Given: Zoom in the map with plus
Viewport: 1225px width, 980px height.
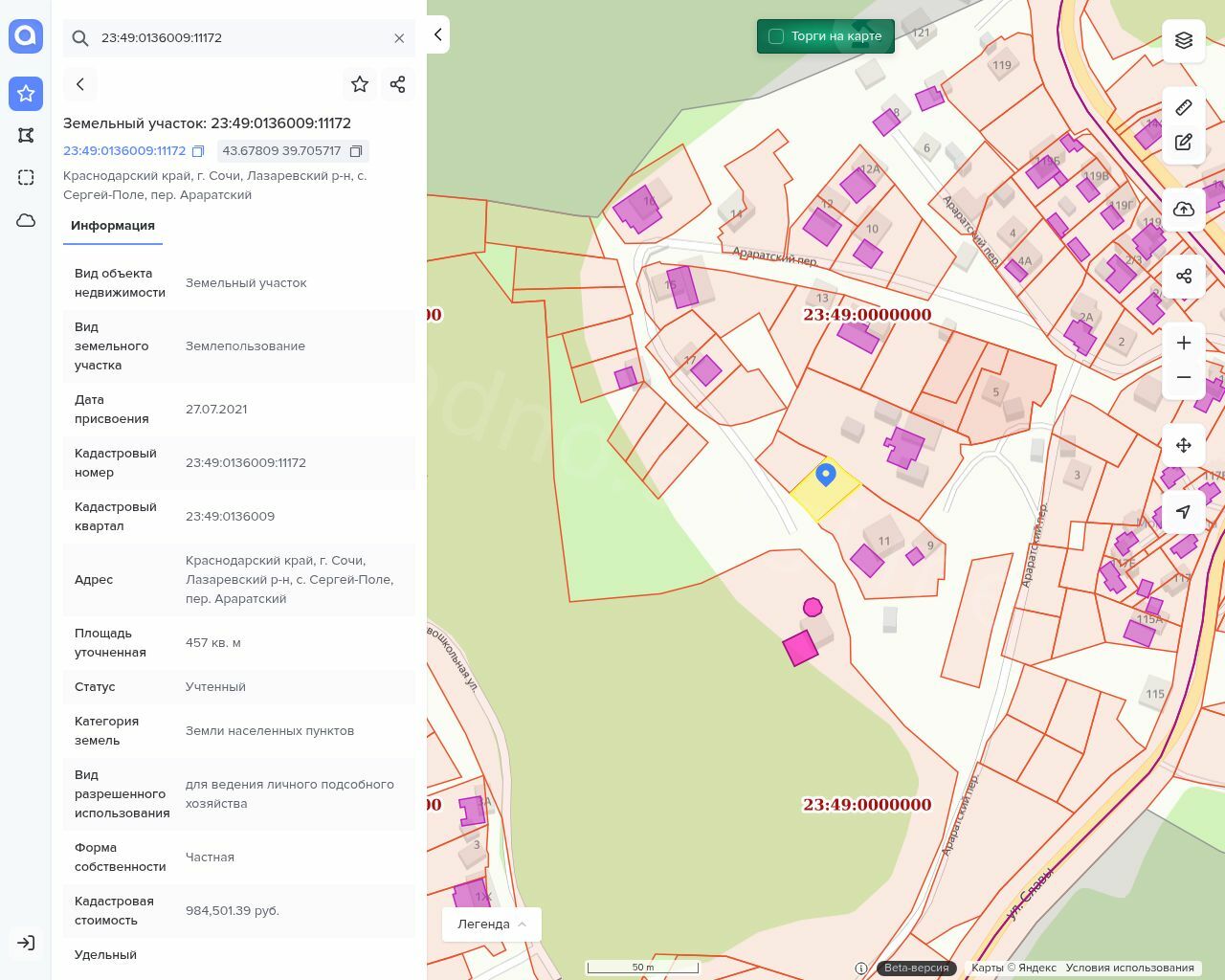Looking at the screenshot, I should (1184, 343).
